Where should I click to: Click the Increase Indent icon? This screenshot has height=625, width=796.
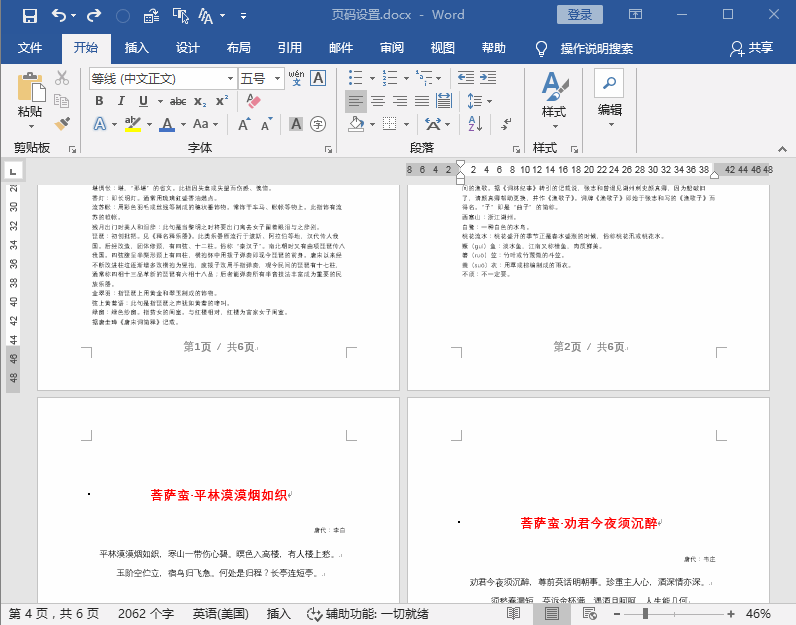tap(488, 78)
